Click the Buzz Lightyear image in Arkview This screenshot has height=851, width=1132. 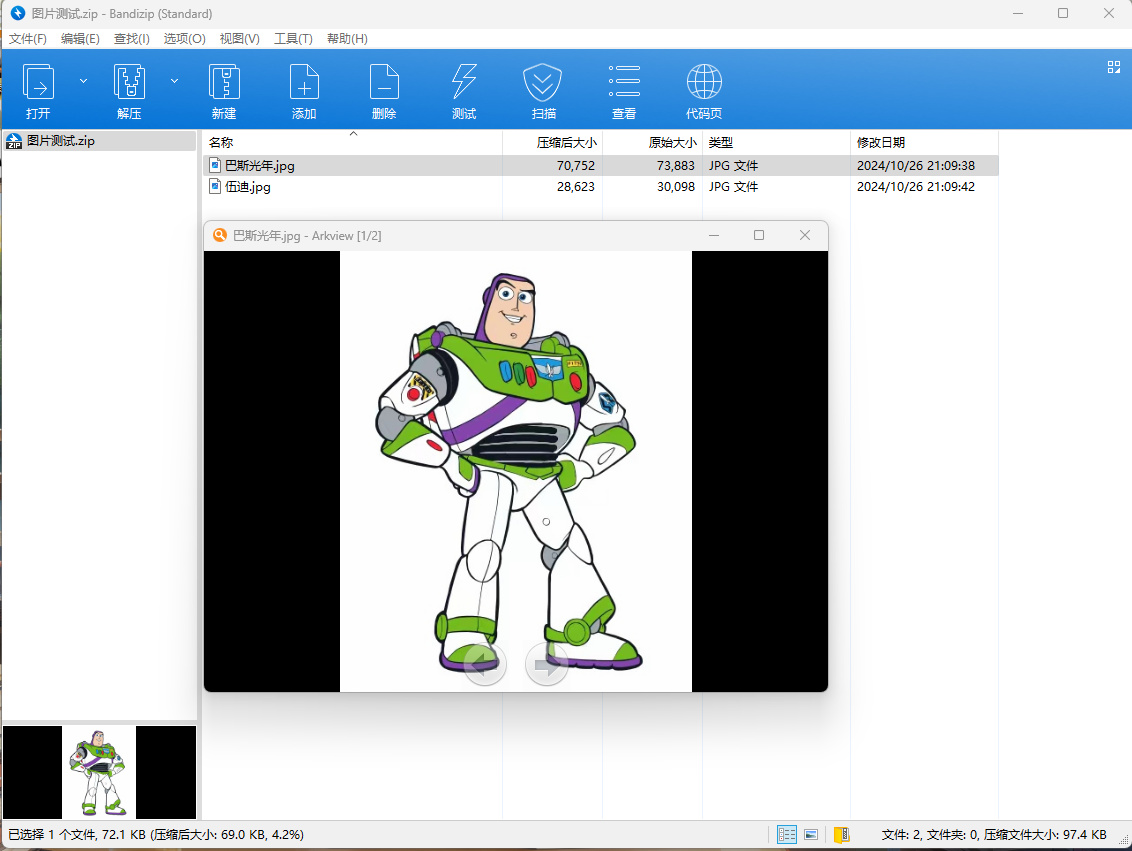click(515, 471)
